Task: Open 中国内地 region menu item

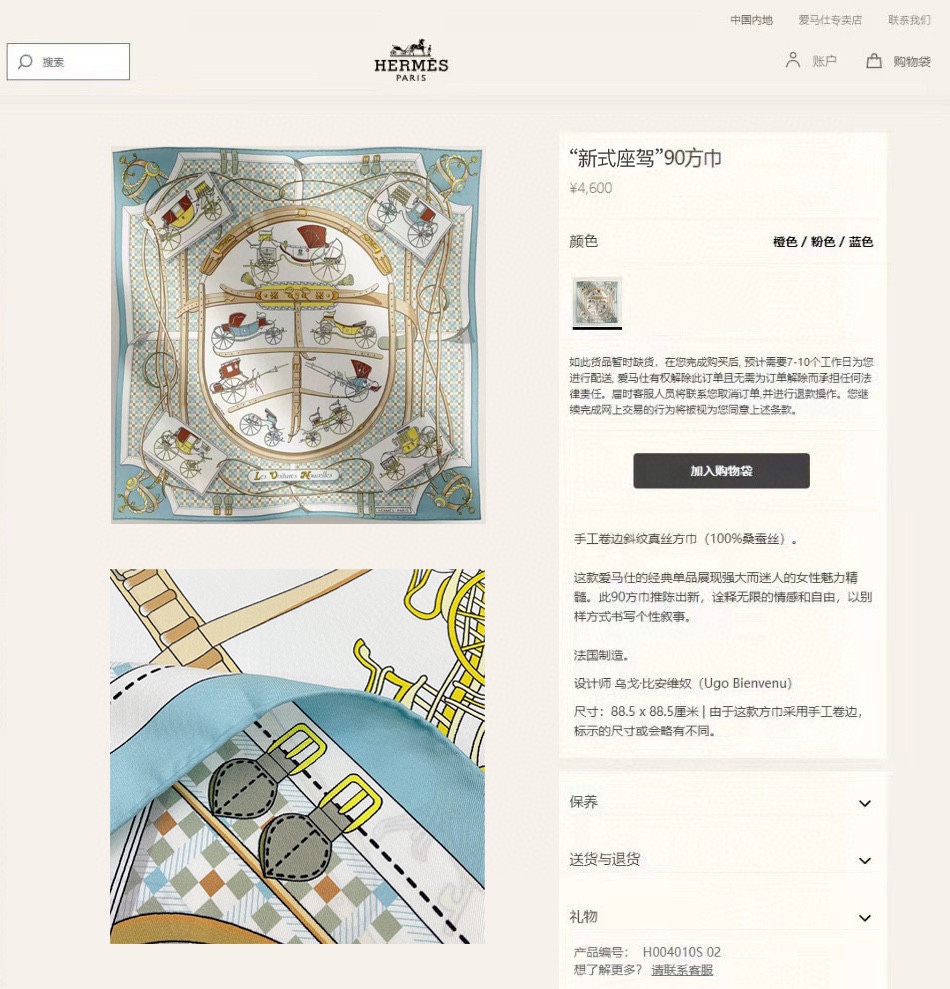Action: [751, 20]
